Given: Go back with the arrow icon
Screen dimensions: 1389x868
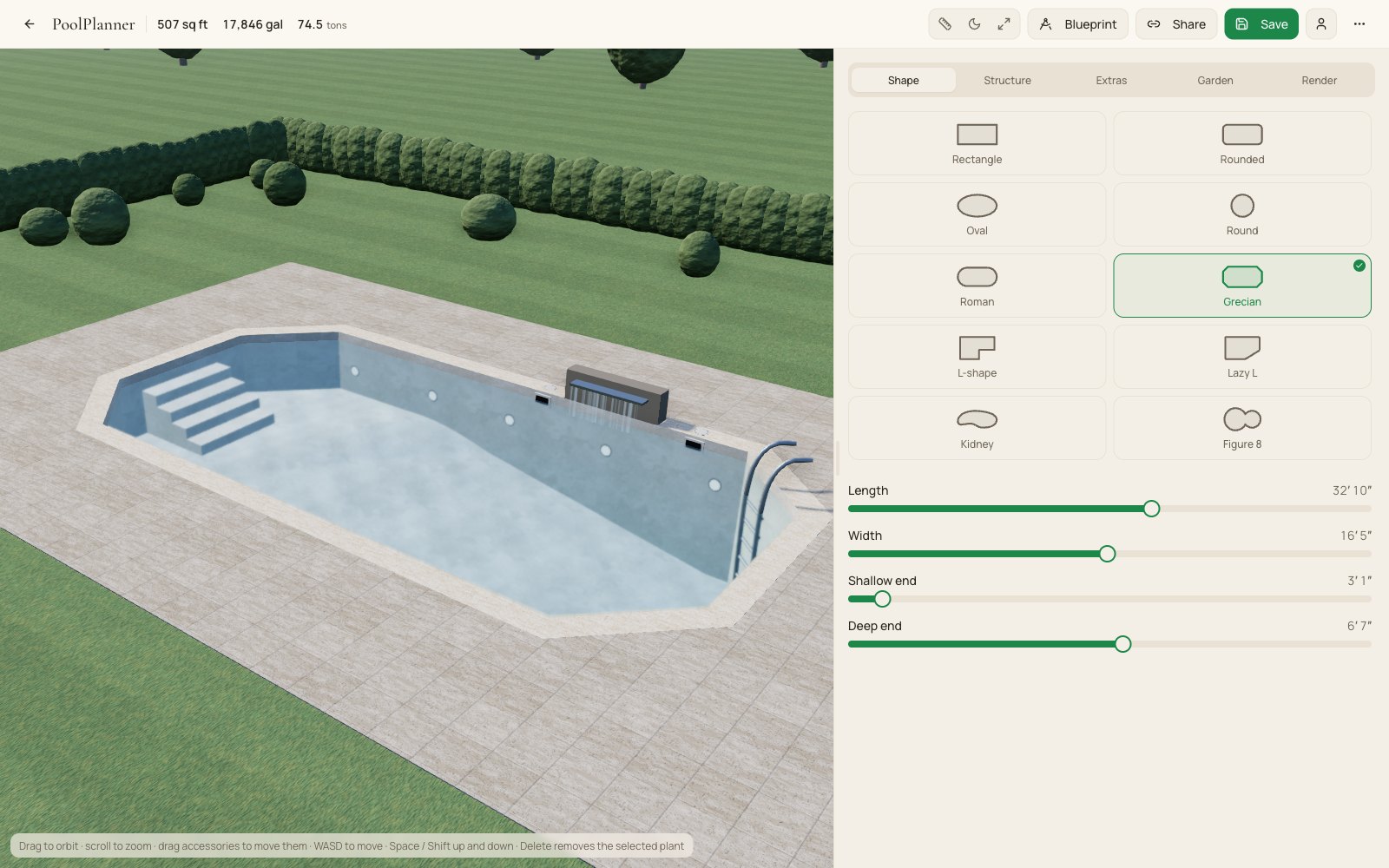Looking at the screenshot, I should pos(30,24).
